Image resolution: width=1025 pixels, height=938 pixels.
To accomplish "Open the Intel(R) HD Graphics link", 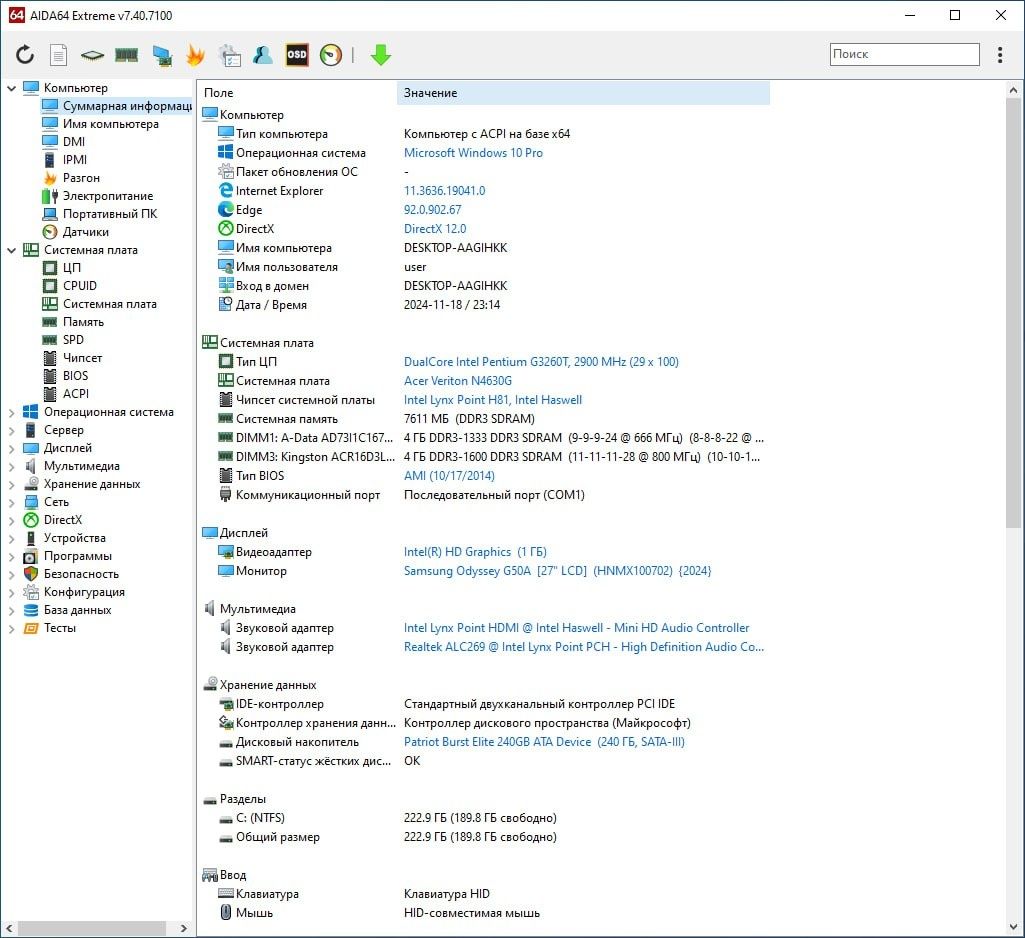I will (x=475, y=552).
